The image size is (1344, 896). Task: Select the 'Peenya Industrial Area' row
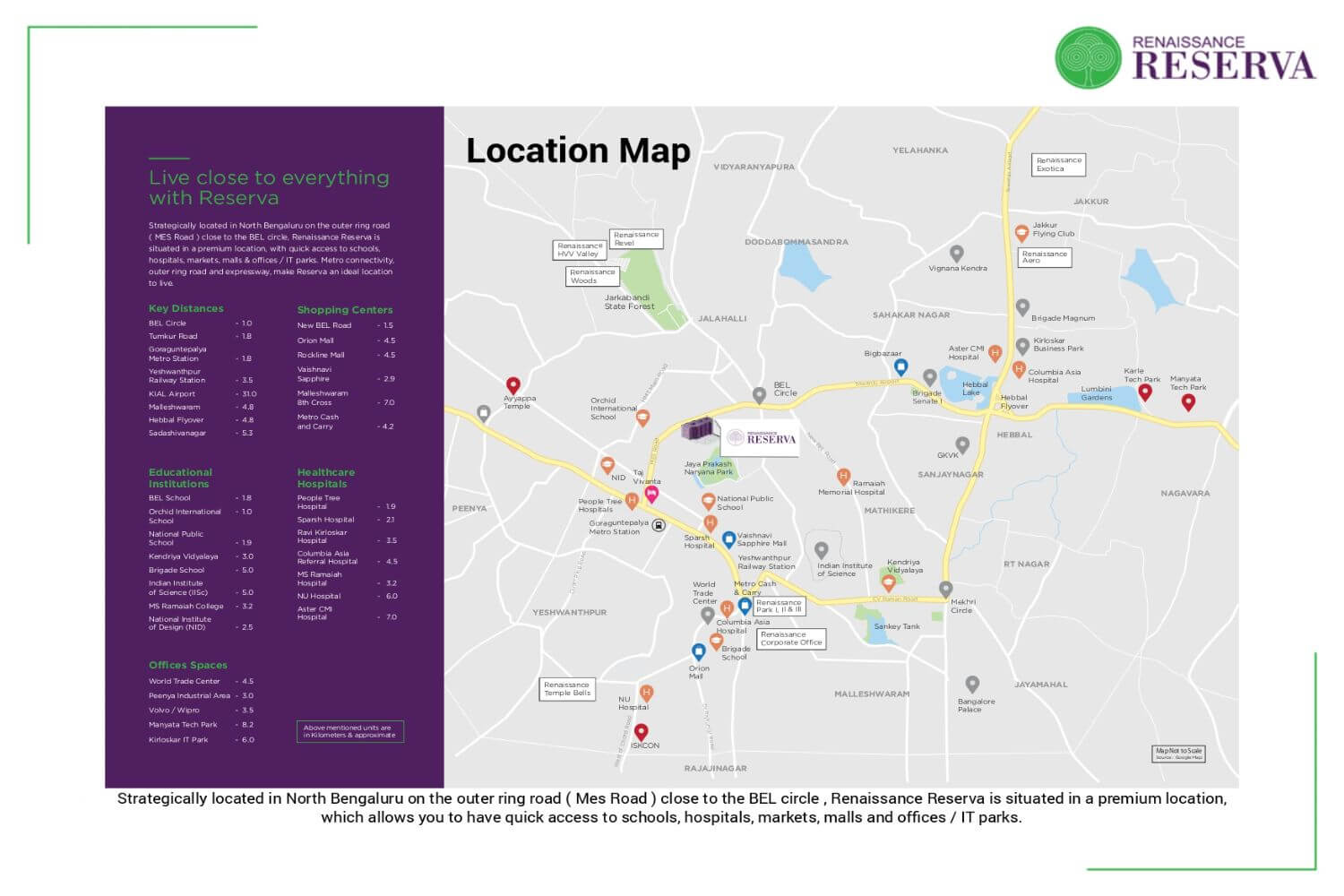point(202,696)
